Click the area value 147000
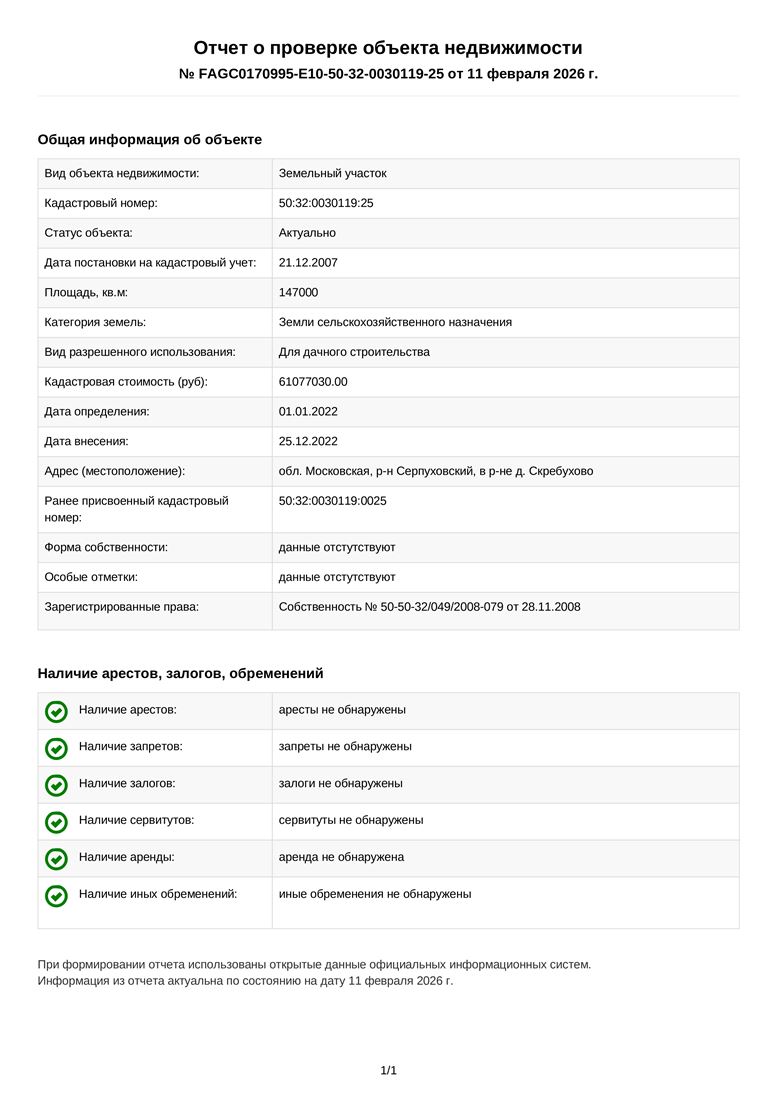This screenshot has height=1100, width=777. click(298, 292)
